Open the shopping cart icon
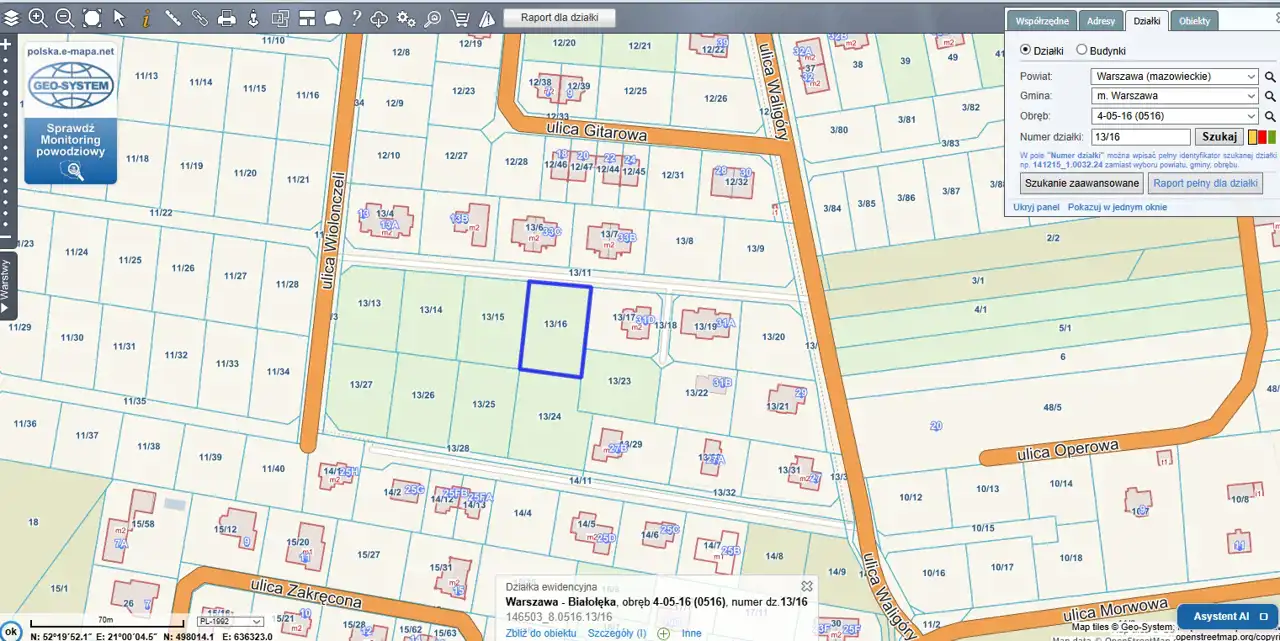 (x=460, y=18)
